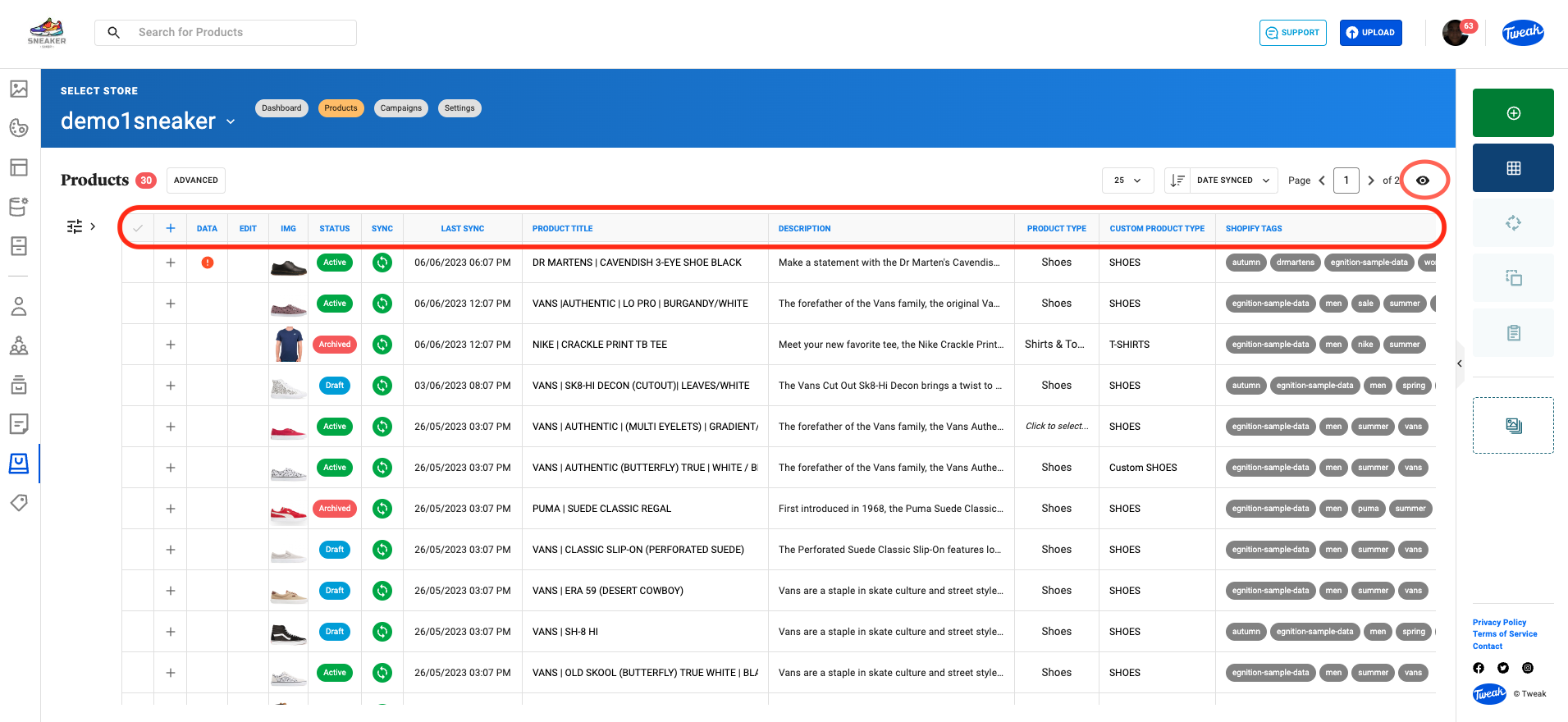Screen dimensions: 1568x722
Task: Open the active store products sidebar icon
Action: click(x=19, y=464)
